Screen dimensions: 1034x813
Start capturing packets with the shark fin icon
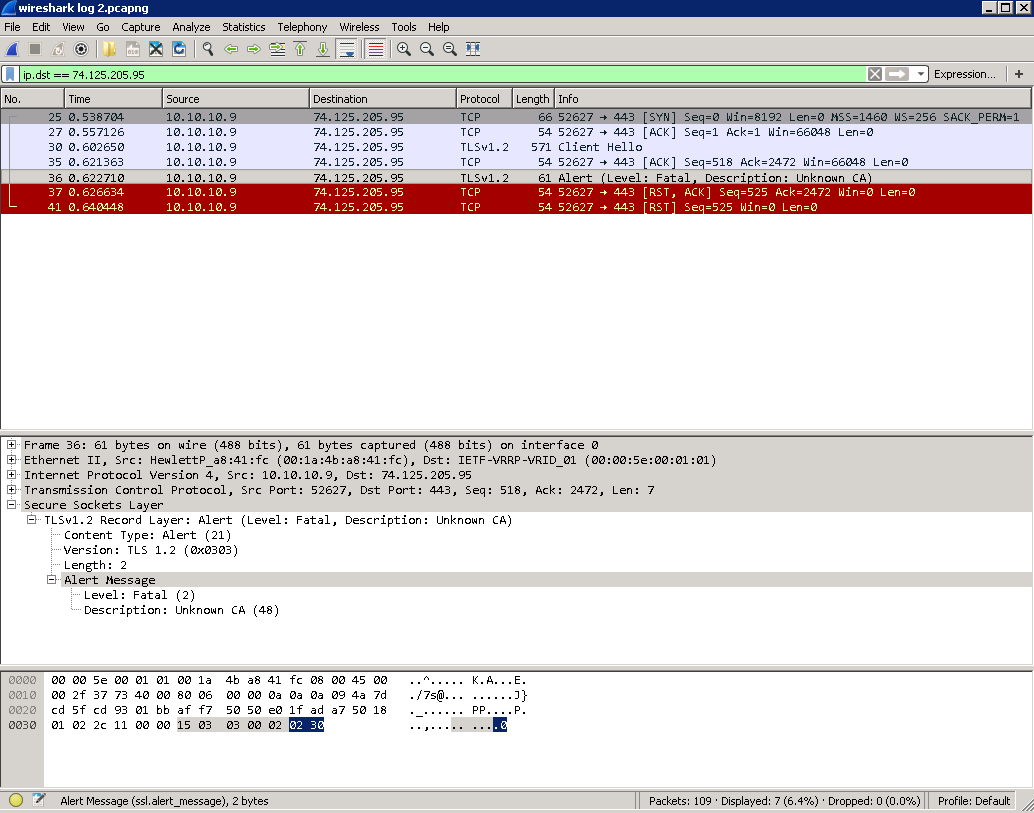tap(12, 49)
